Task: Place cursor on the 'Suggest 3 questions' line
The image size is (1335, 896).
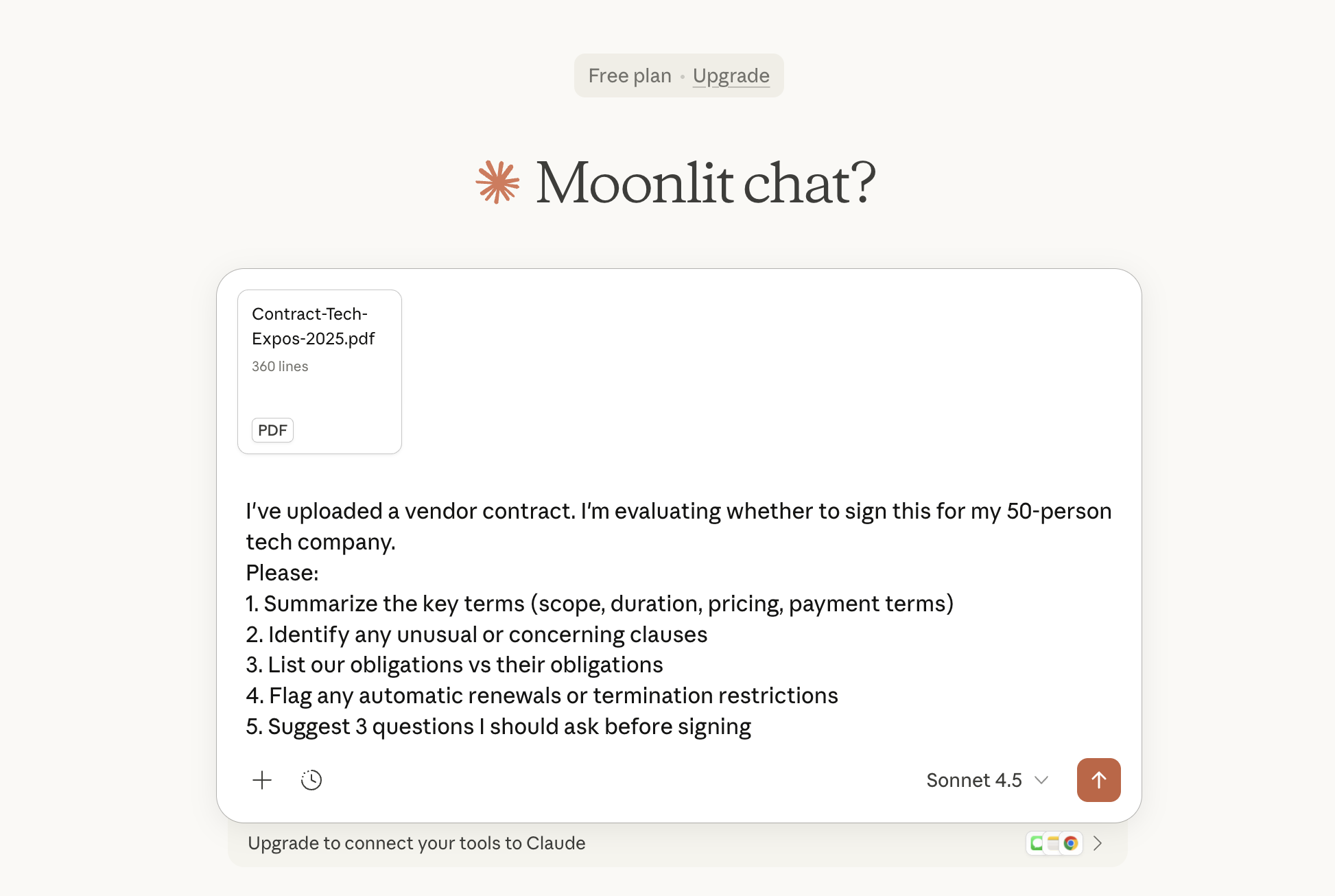Action: tap(499, 727)
